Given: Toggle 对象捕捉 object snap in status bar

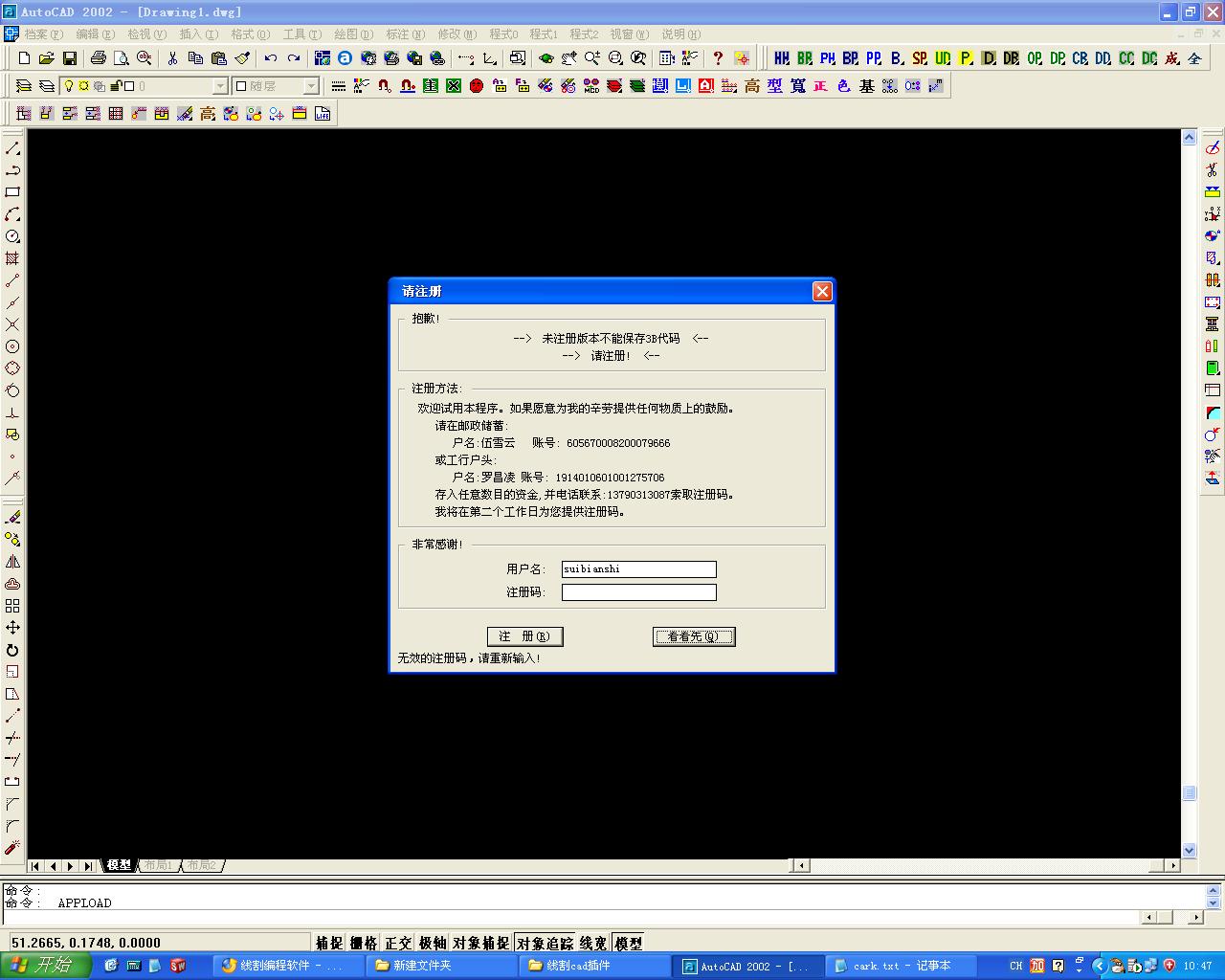Looking at the screenshot, I should pyautogui.click(x=481, y=944).
